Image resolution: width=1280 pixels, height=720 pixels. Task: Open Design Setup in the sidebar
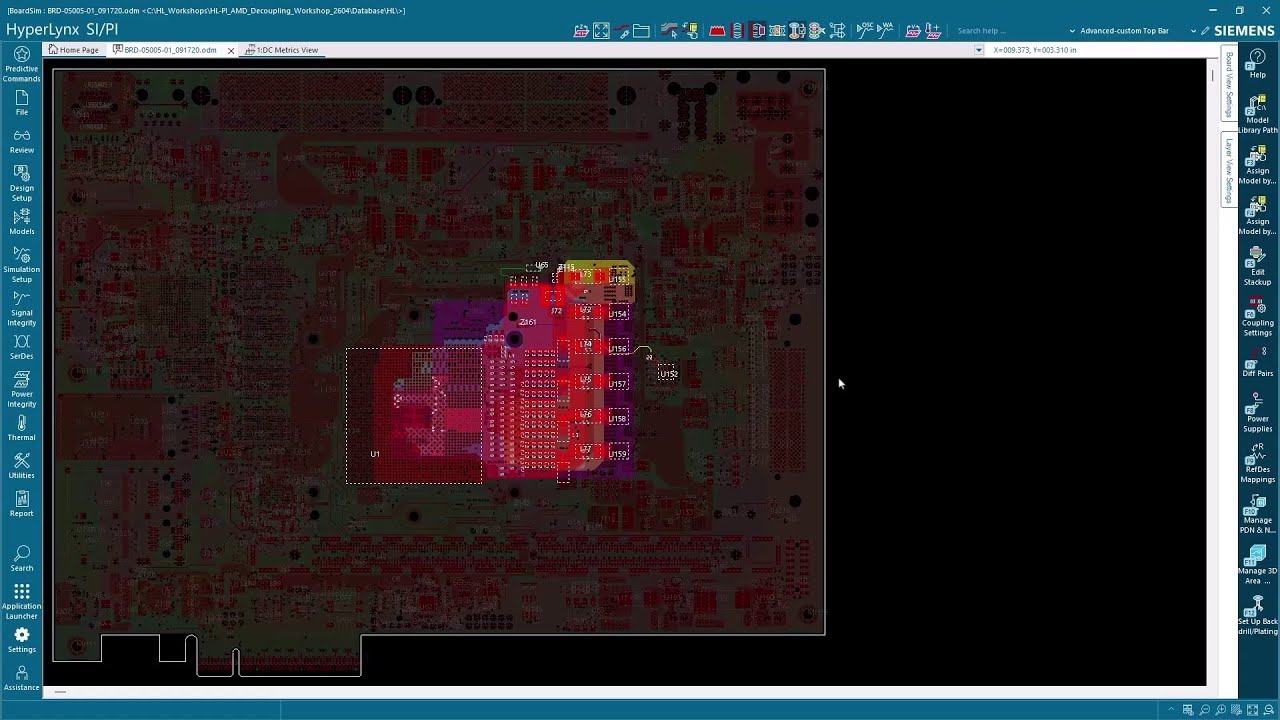[21, 184]
